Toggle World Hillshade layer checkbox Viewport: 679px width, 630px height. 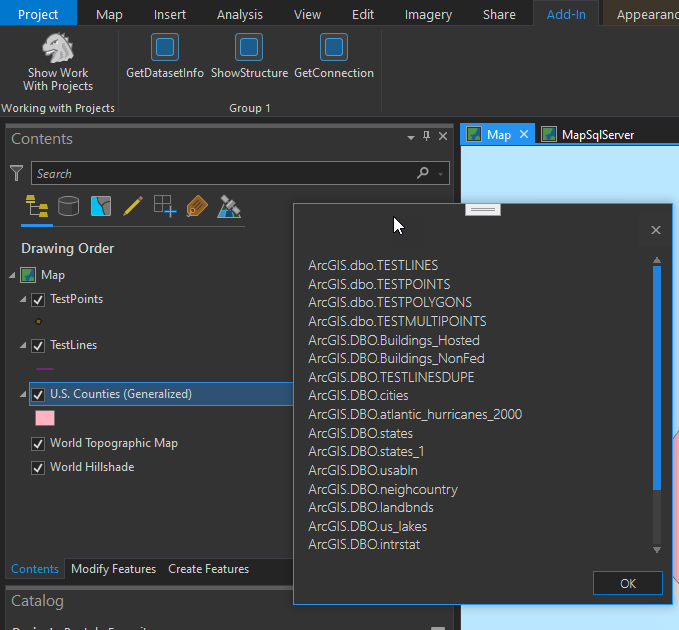tap(38, 468)
